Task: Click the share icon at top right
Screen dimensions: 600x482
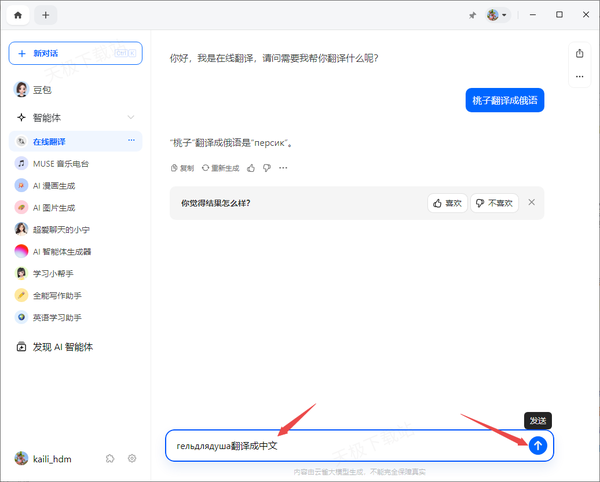Action: (x=579, y=53)
